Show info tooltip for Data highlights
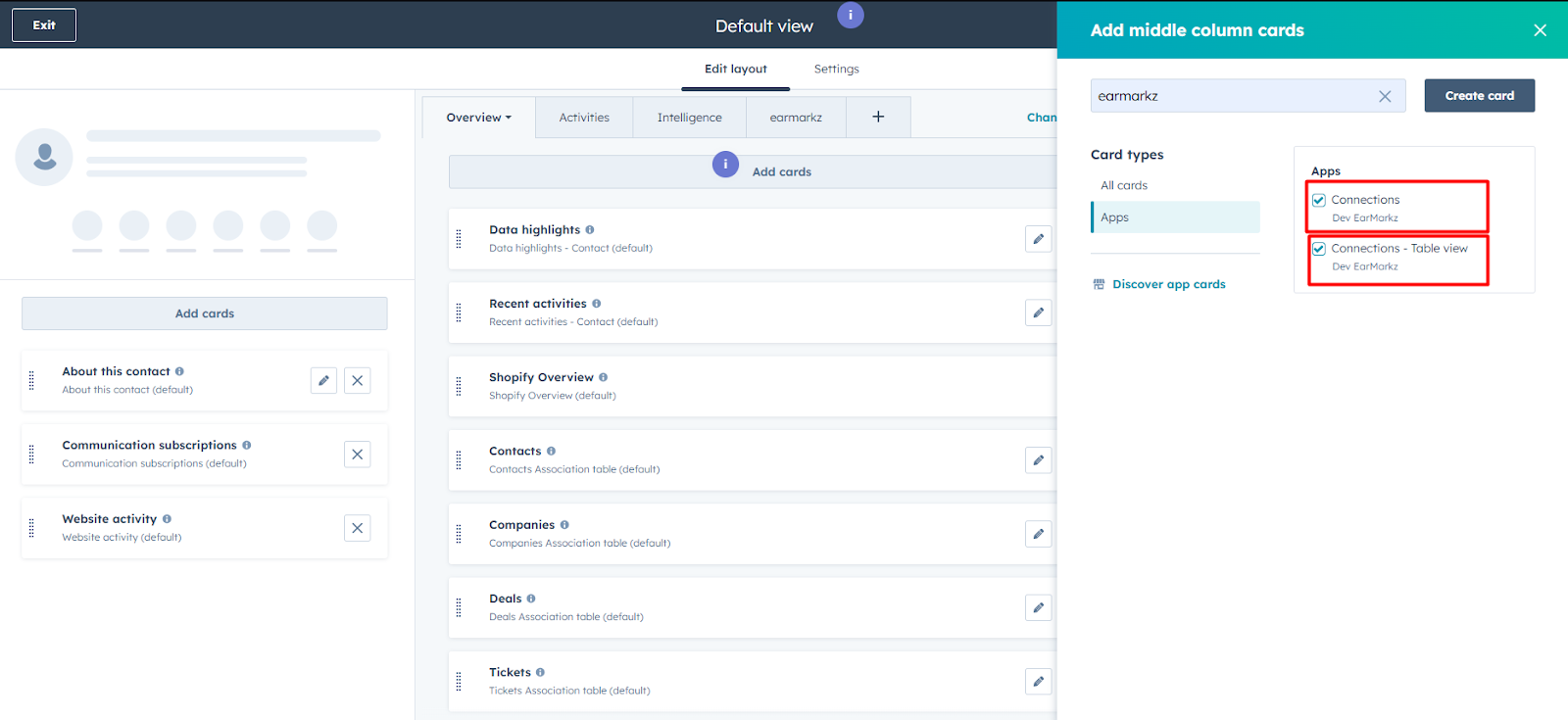 pyautogui.click(x=590, y=230)
